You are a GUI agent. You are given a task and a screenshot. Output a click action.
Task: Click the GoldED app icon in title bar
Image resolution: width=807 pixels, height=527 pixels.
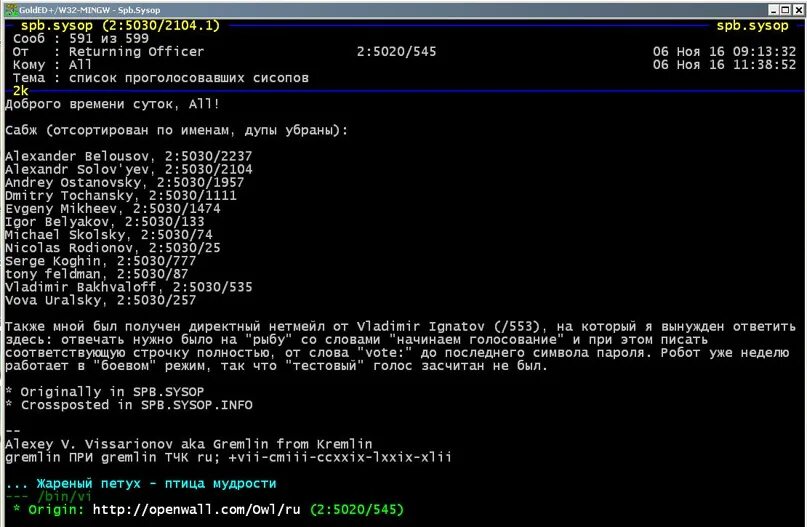pyautogui.click(x=11, y=9)
